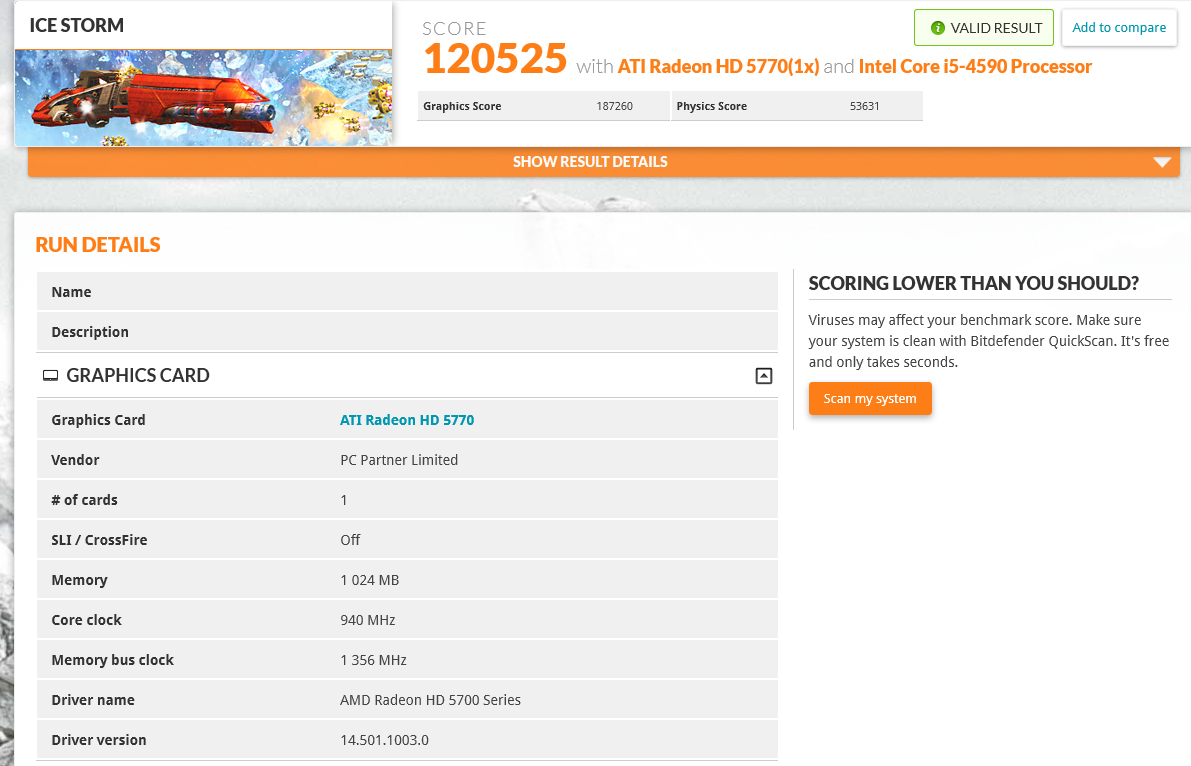Select Memory bus clock value 1 356 MHz

(373, 660)
